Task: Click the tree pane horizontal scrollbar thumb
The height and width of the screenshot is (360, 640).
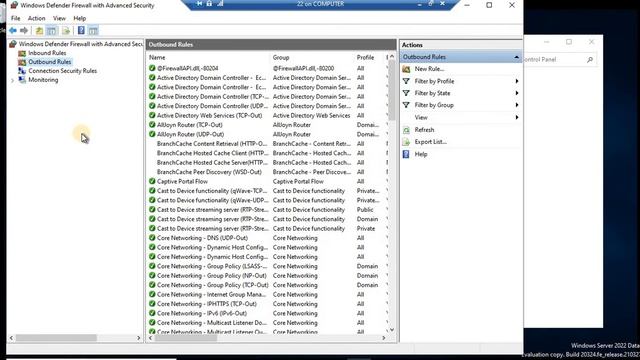Action: click(x=56, y=338)
